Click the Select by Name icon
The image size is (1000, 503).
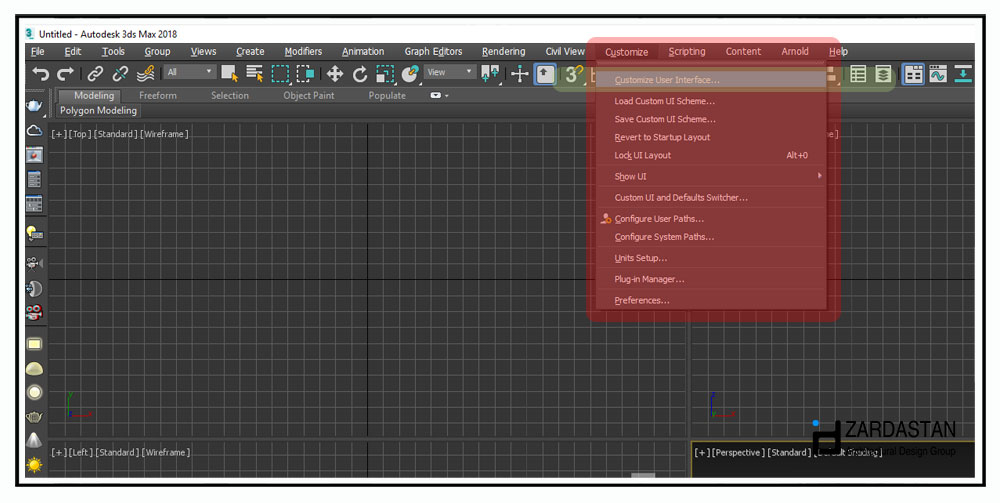(255, 73)
